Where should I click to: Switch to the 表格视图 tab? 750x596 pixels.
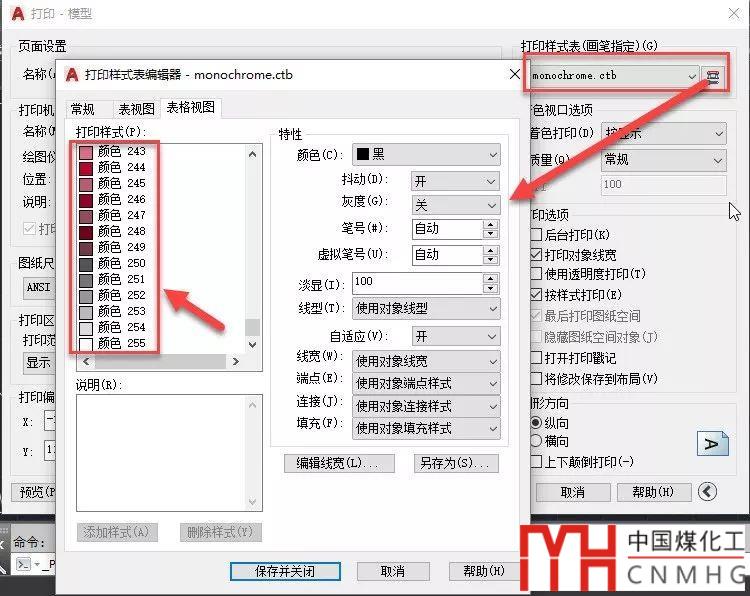click(190, 107)
